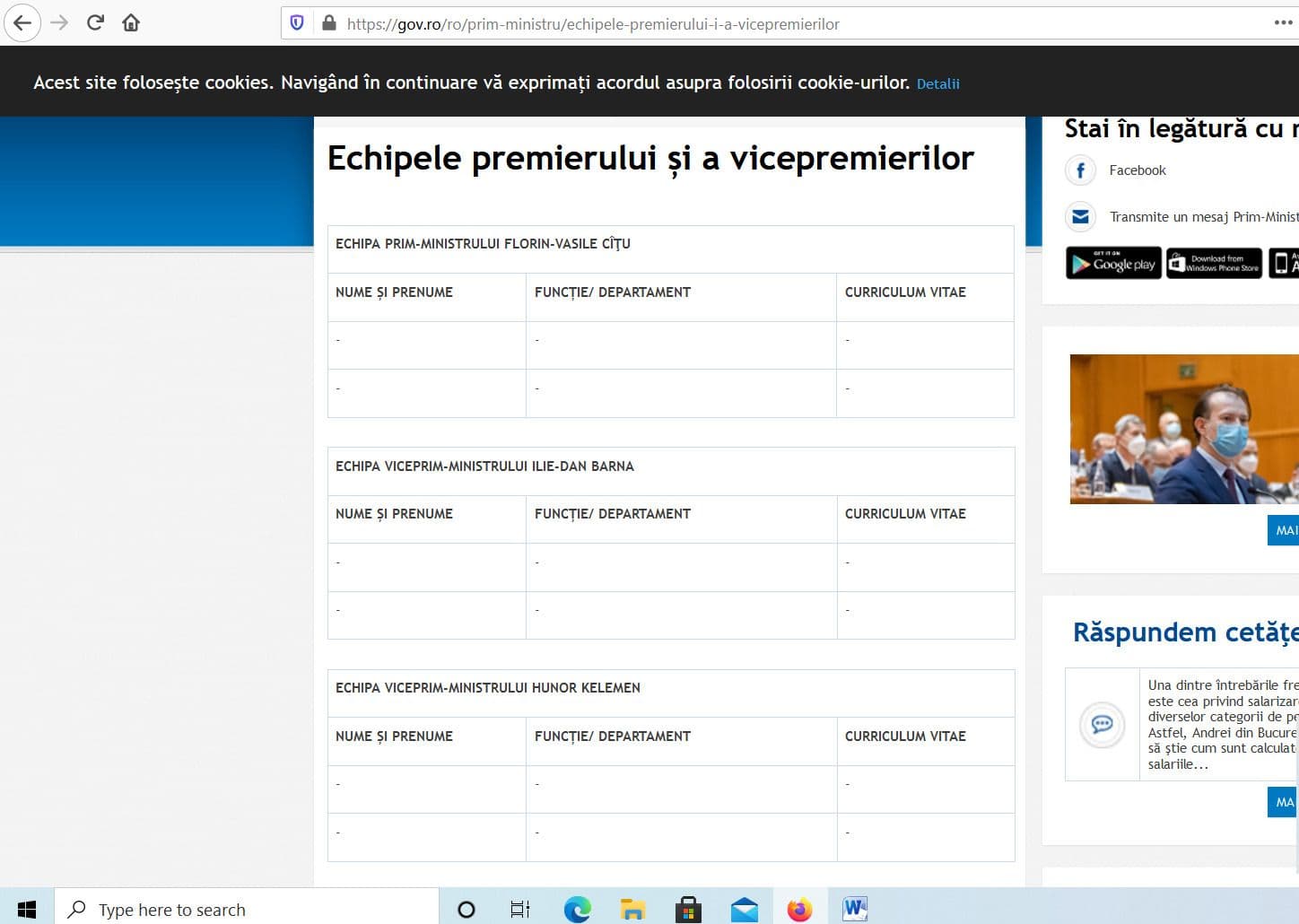Viewport: 1299px width, 924px height.
Task: Click the envelope message icon
Action: 1080,217
